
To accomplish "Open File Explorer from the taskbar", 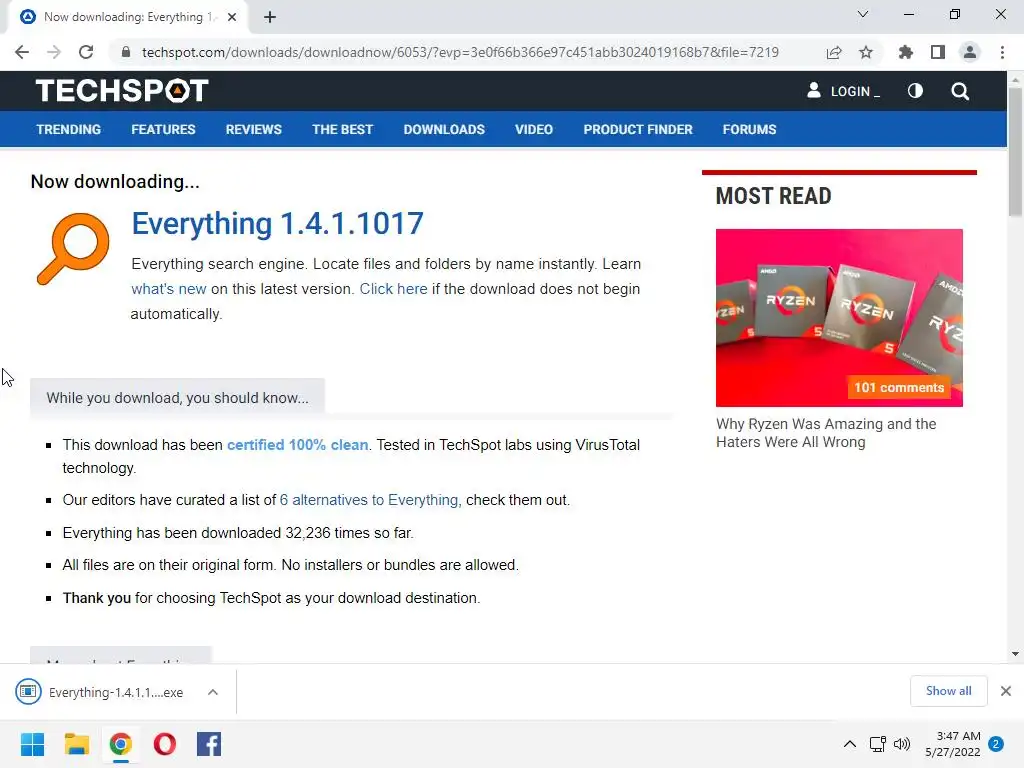I will tap(76, 744).
